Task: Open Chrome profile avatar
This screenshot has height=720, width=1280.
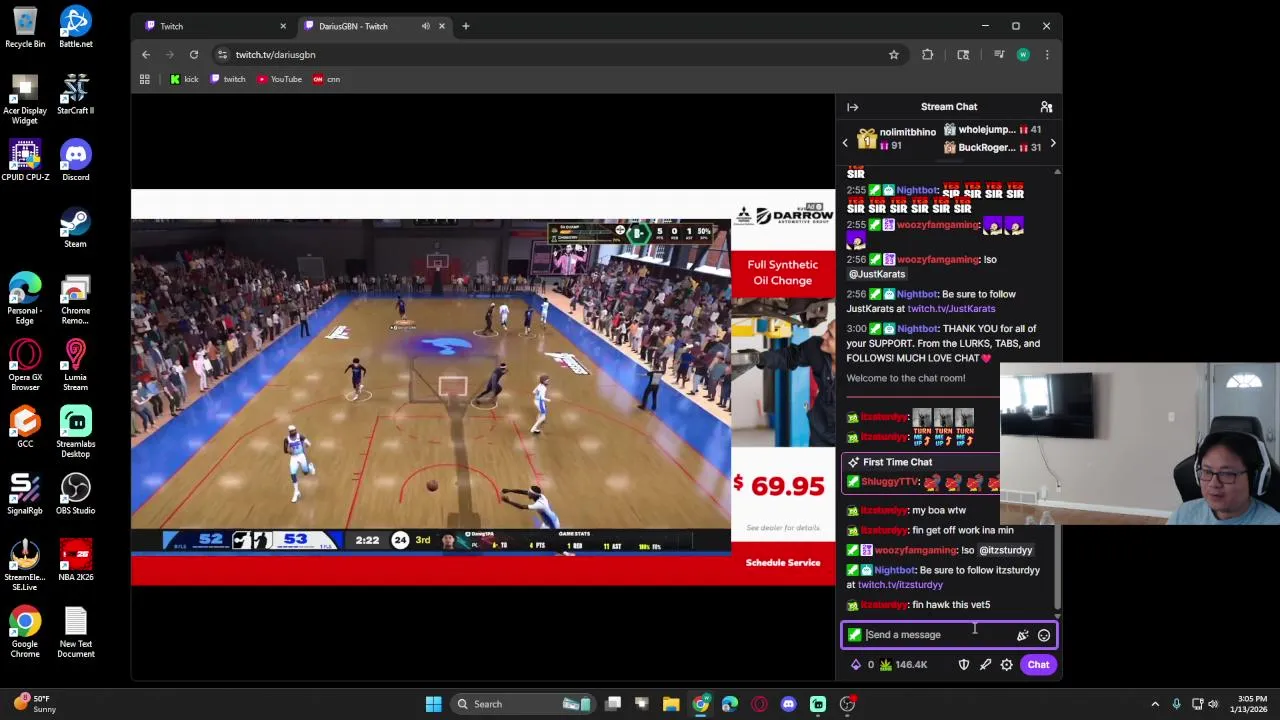Action: pos(1023,55)
